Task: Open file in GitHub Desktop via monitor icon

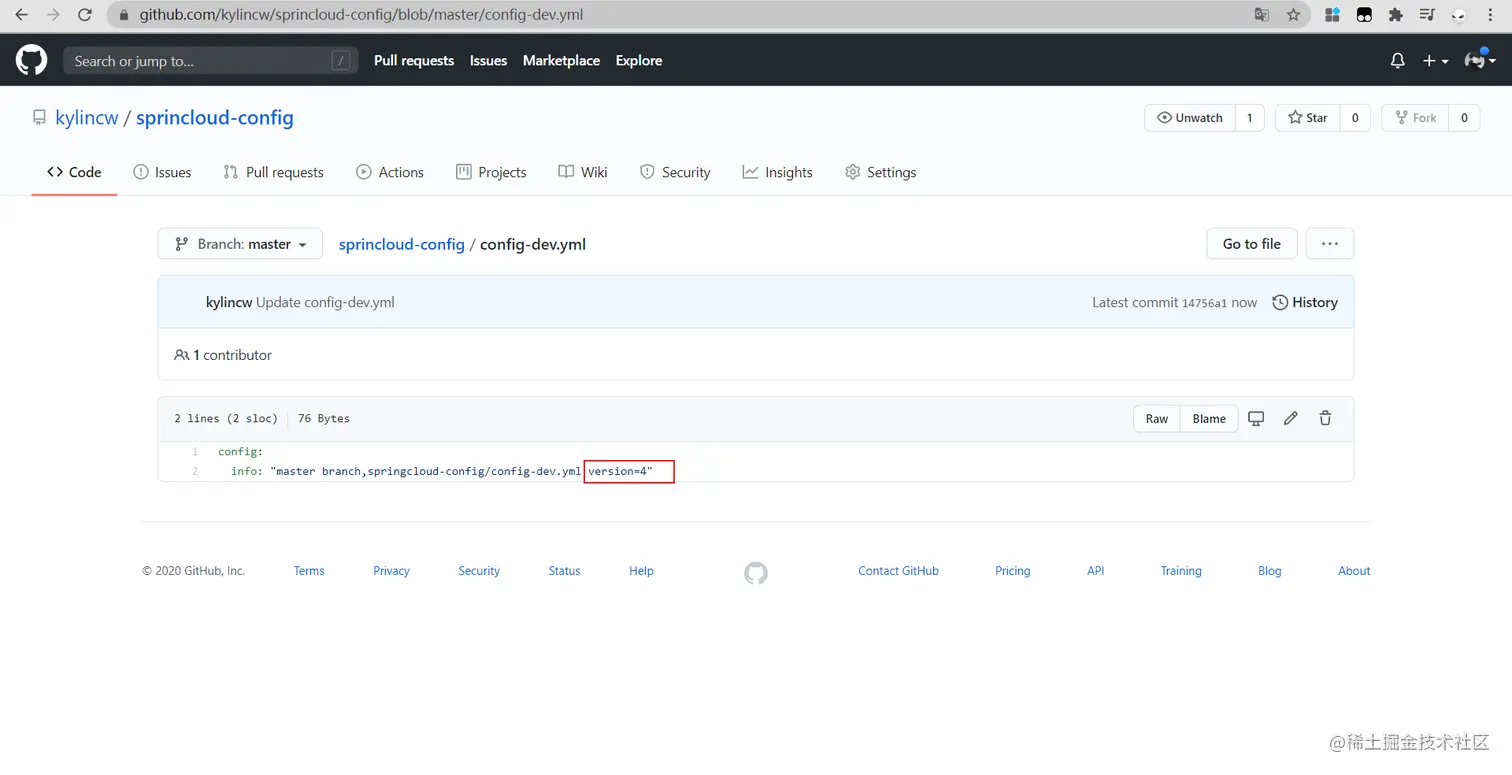Action: point(1256,418)
